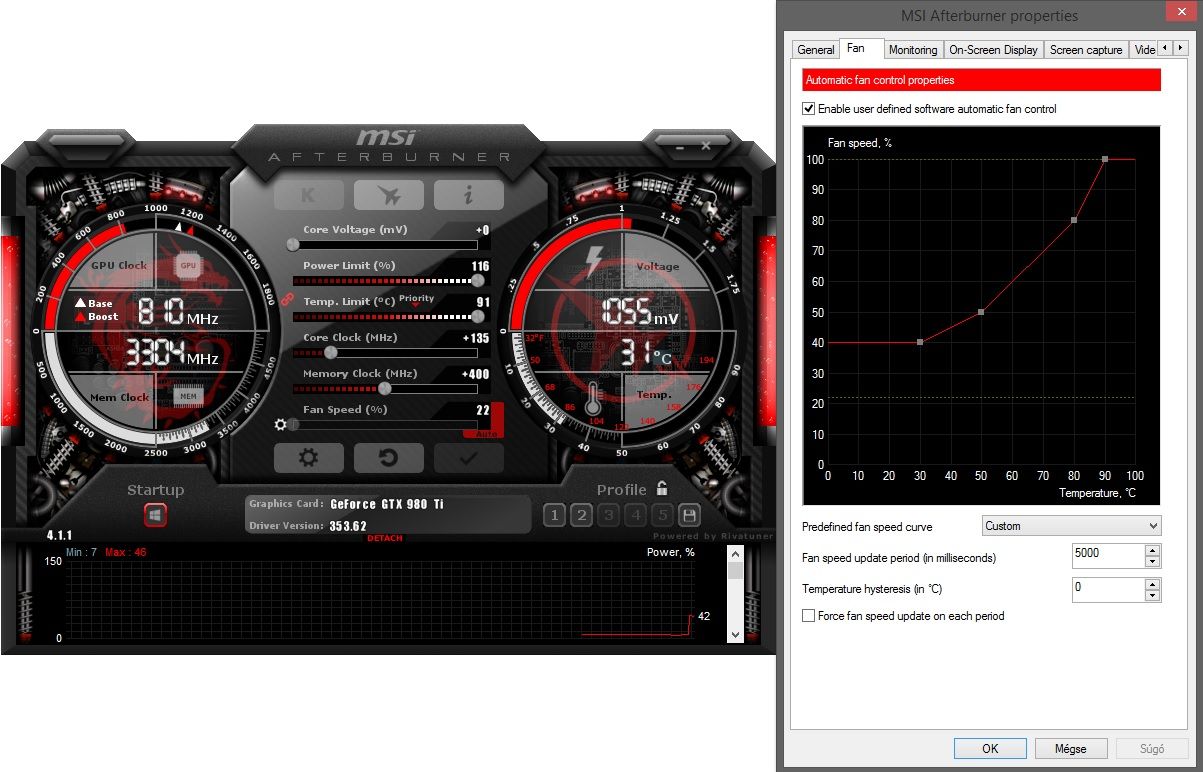1203x772 pixels.
Task: Click the lightning bolt Voltage icon
Action: [x=594, y=262]
